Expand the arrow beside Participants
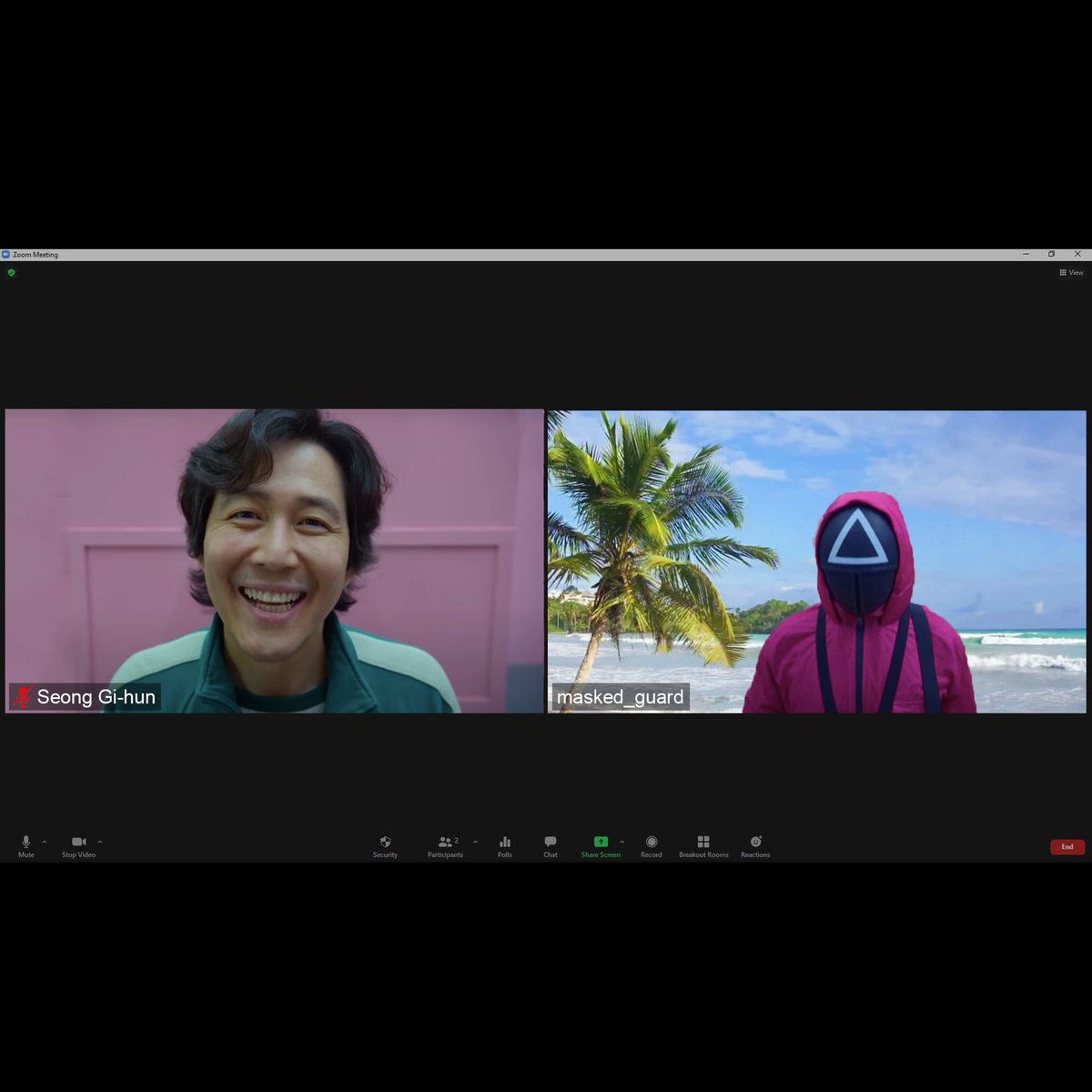Screen dimensions: 1092x1092 (475, 842)
